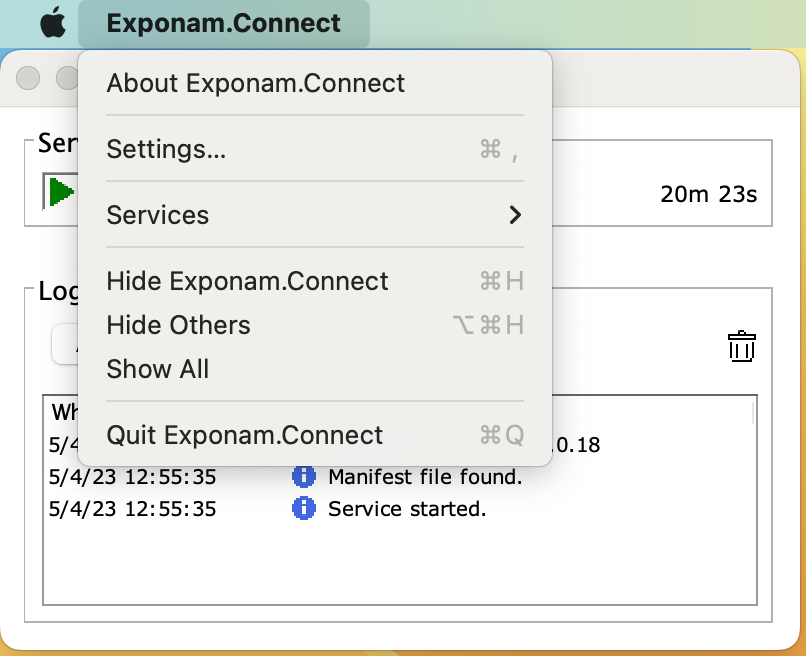The image size is (806, 656).
Task: Click the empty area of the log list
Action: (400, 565)
